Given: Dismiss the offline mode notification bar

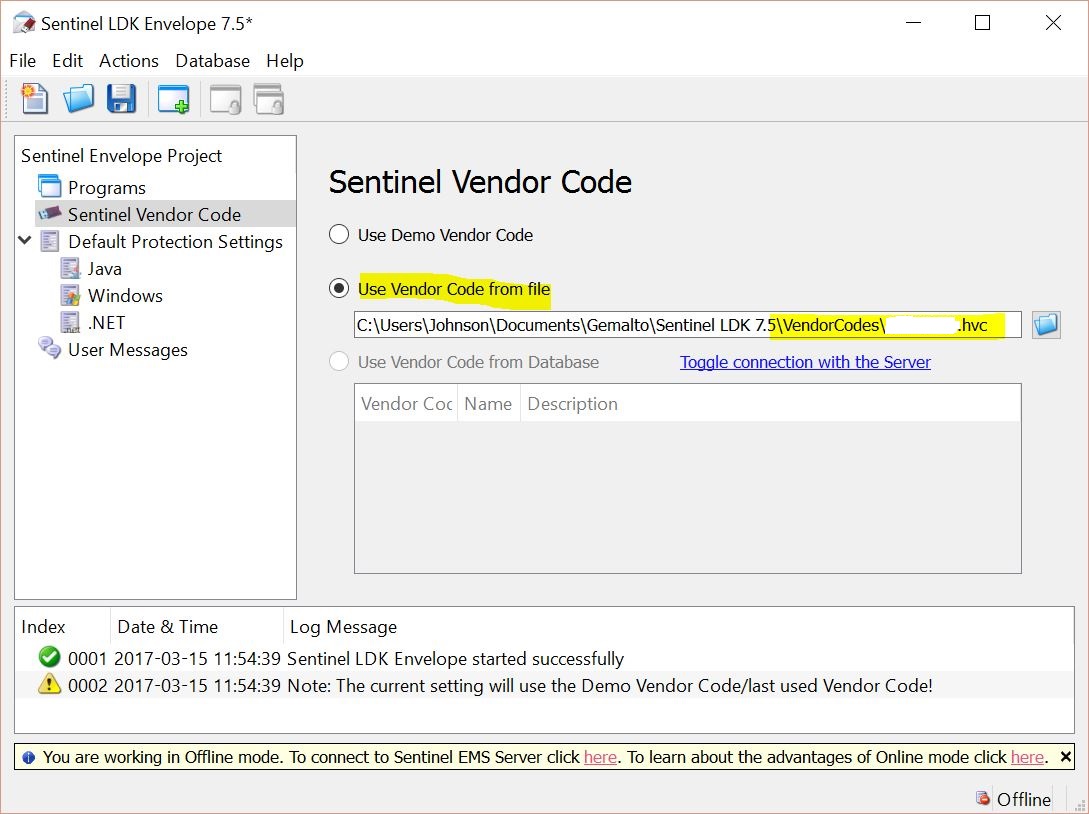Looking at the screenshot, I should (1066, 757).
